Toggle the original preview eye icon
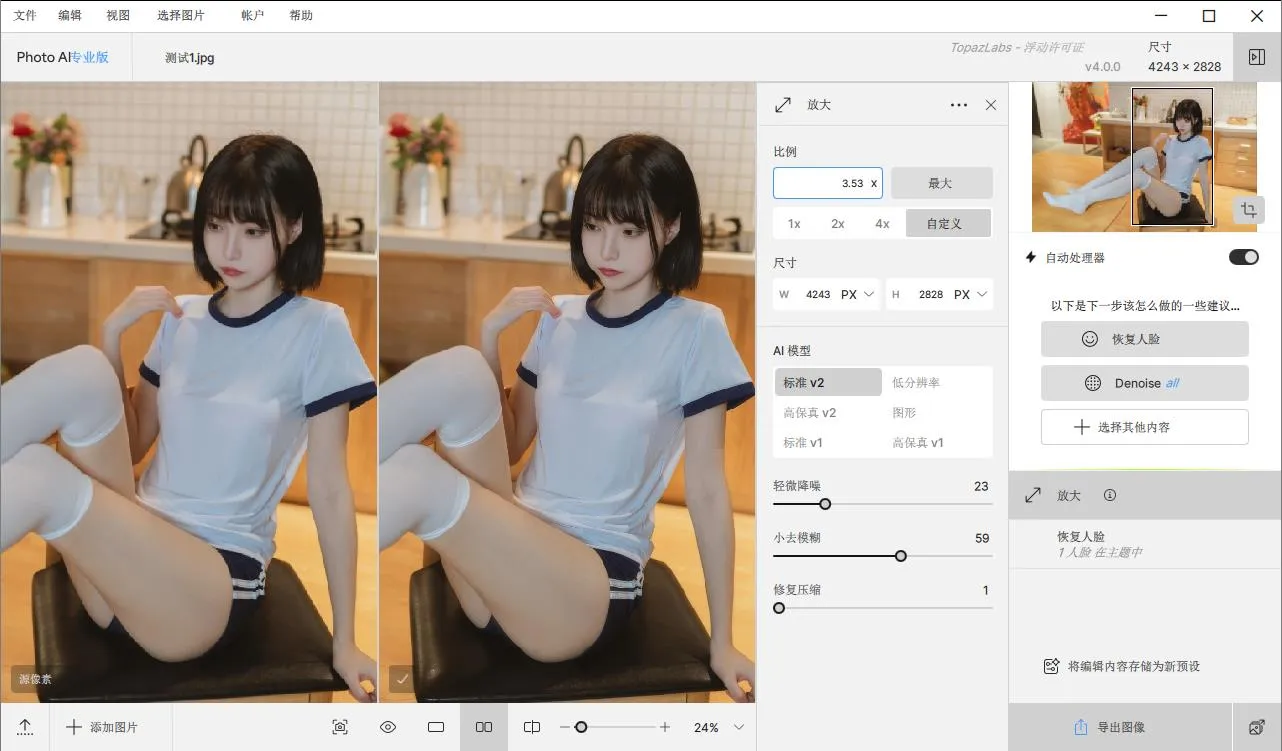Viewport: 1282px width, 751px height. click(388, 727)
